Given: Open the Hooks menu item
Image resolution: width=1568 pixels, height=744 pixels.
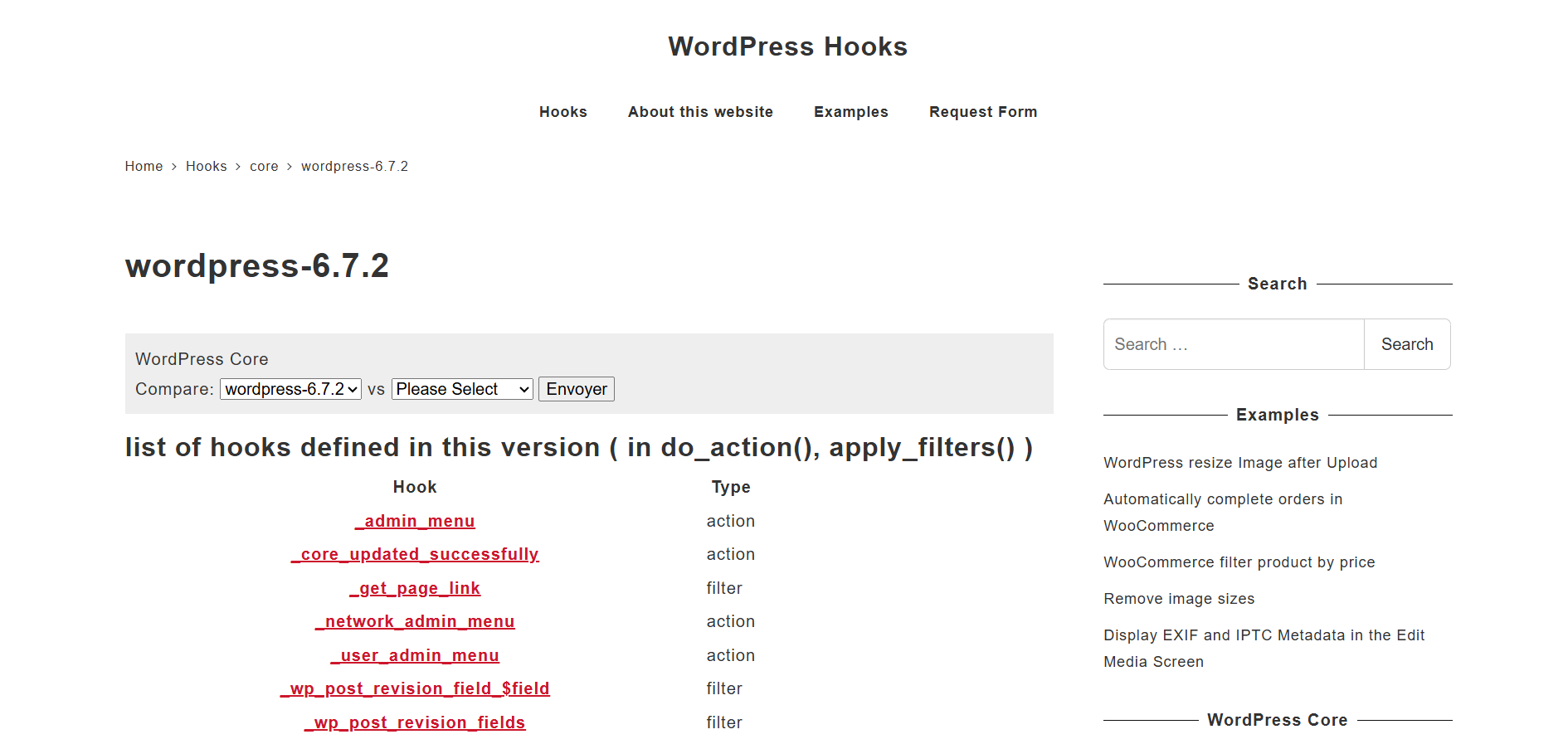Looking at the screenshot, I should click(x=562, y=112).
